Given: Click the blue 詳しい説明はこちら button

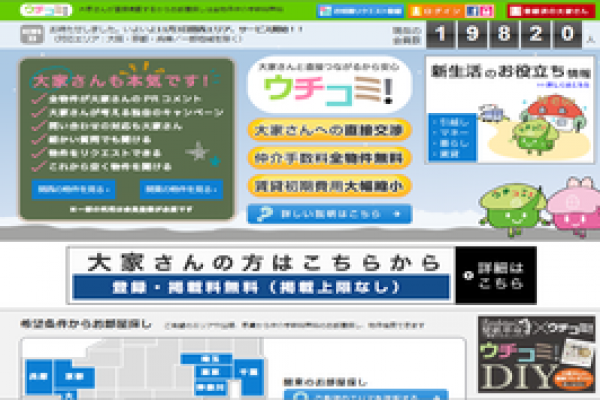Looking at the screenshot, I should click(x=330, y=214).
